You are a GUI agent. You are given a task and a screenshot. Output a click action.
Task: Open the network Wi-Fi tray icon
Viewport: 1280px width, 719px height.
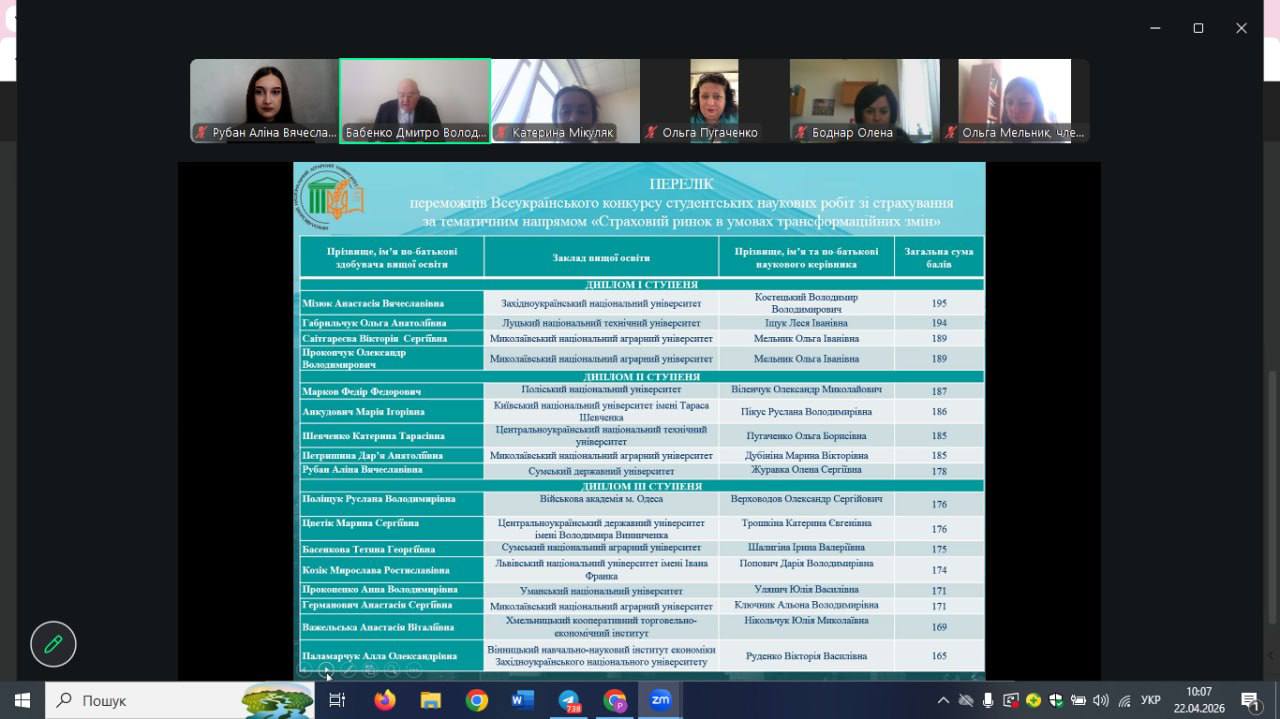(1124, 700)
